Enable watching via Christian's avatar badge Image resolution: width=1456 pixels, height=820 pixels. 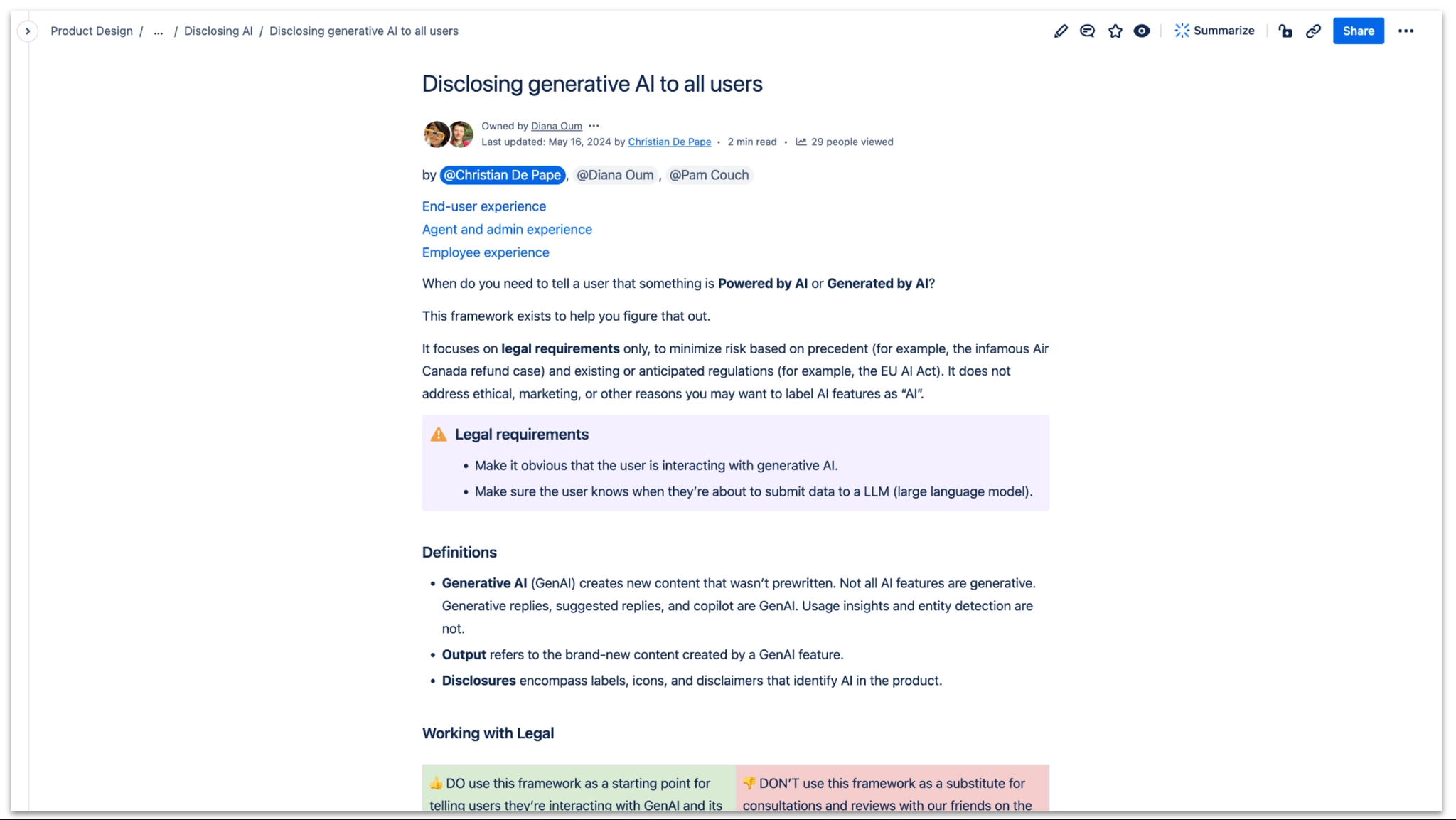(x=461, y=134)
